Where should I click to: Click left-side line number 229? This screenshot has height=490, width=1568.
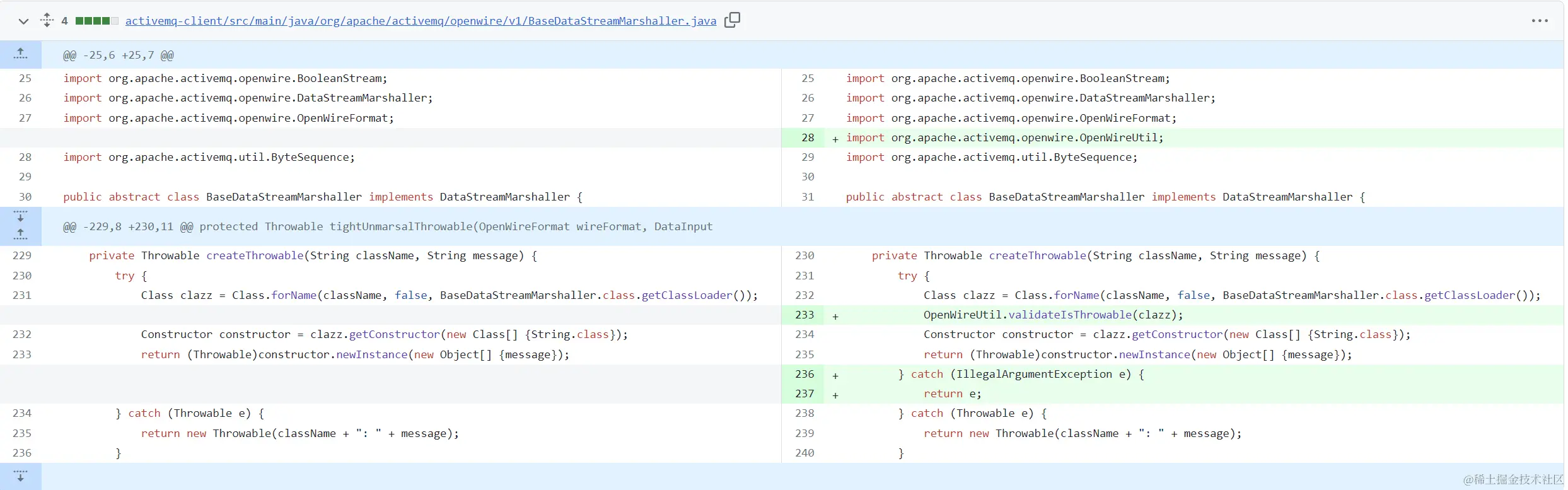click(22, 255)
